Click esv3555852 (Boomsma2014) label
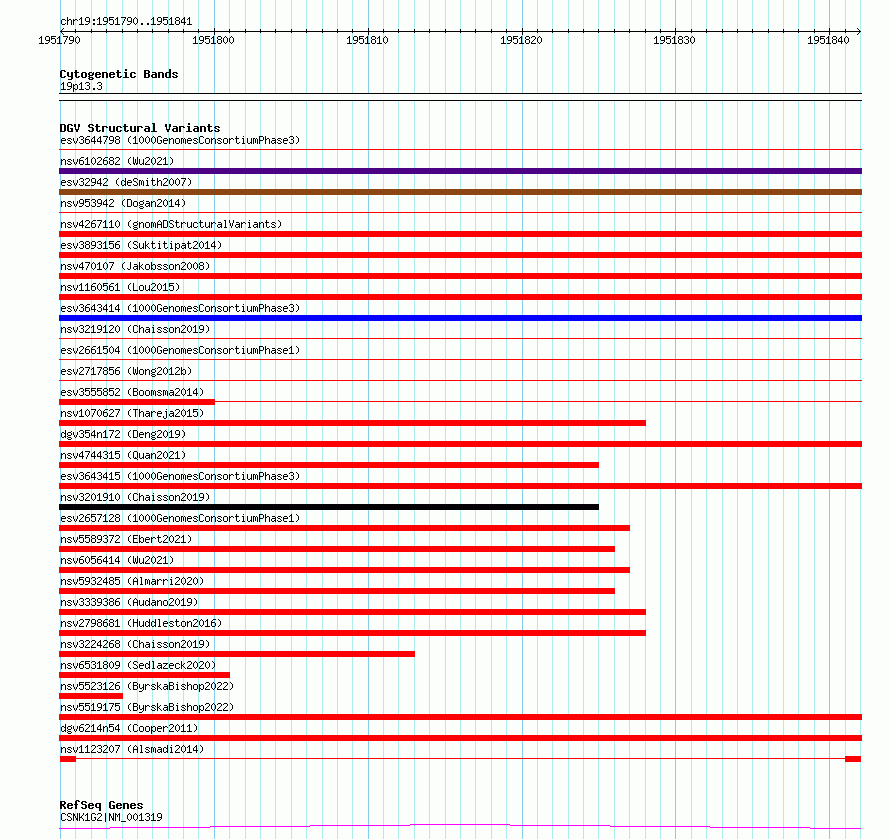The height and width of the screenshot is (839, 890). point(132,392)
